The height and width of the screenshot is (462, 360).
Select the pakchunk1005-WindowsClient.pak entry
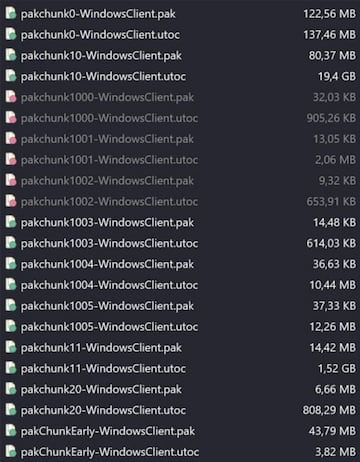point(107,306)
